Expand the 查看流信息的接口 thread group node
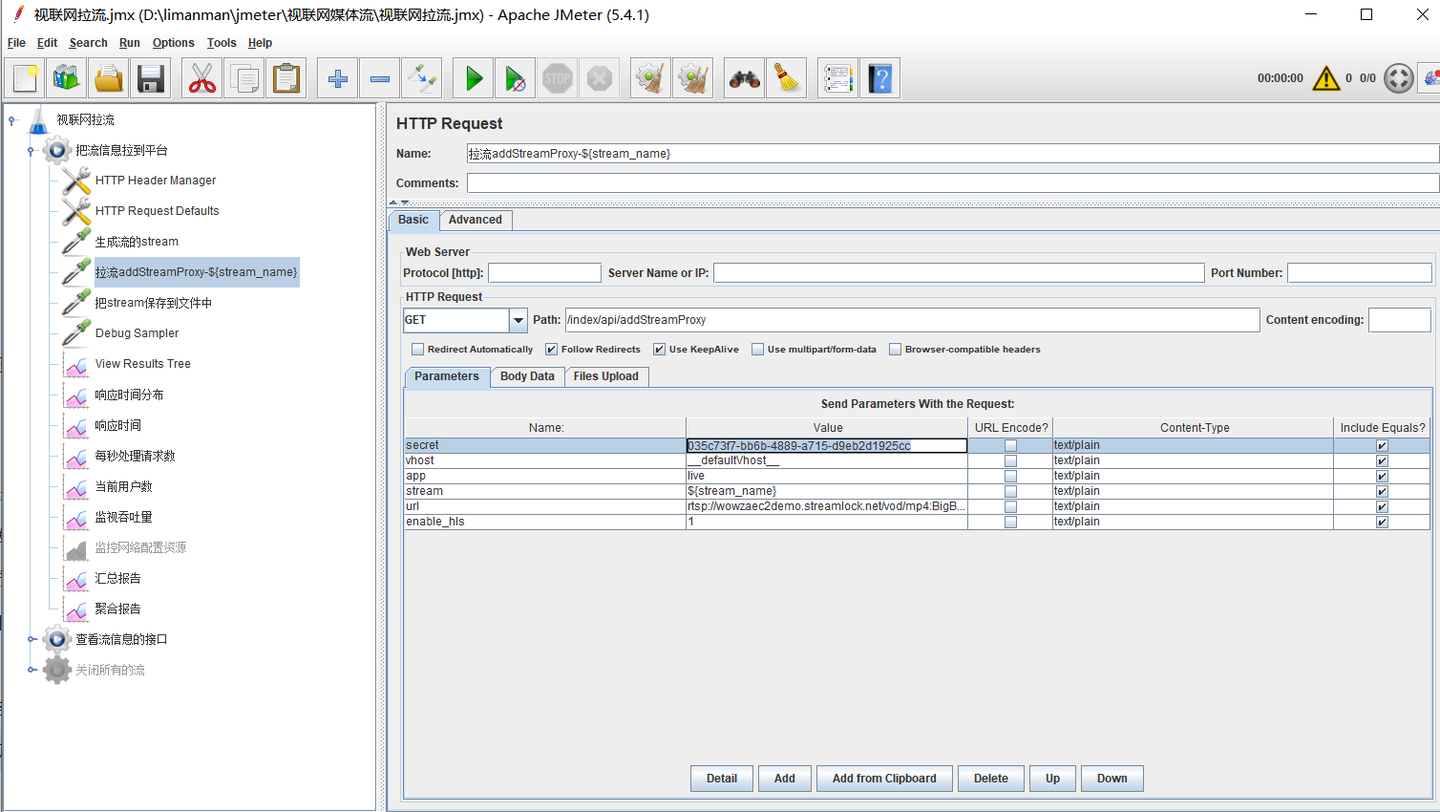Screen dimensions: 1440x812 coord(32,640)
